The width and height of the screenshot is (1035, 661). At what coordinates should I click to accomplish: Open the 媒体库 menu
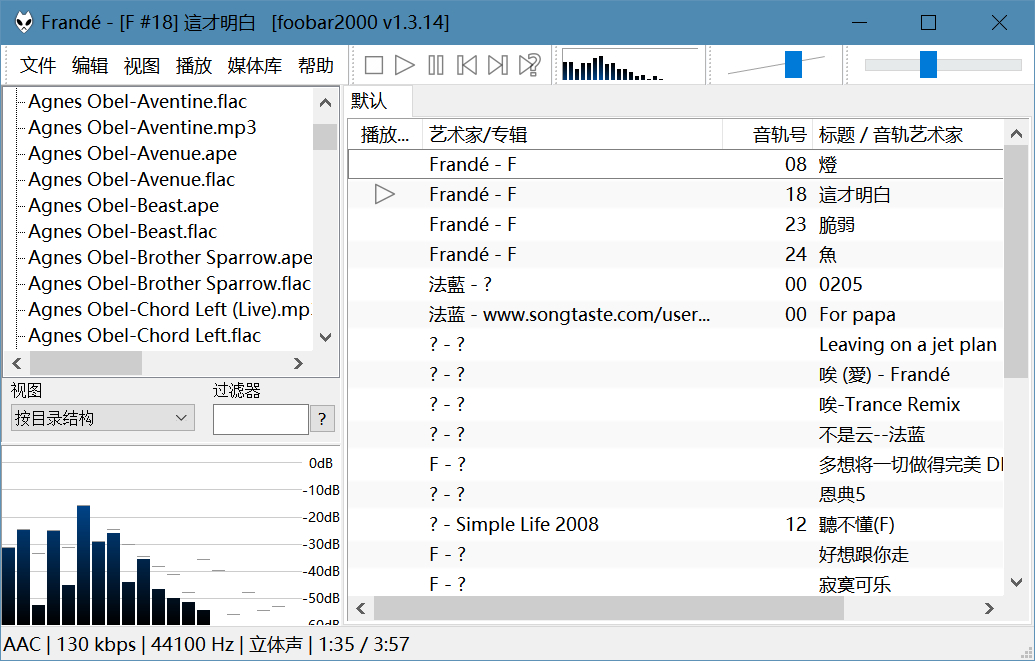coord(255,65)
